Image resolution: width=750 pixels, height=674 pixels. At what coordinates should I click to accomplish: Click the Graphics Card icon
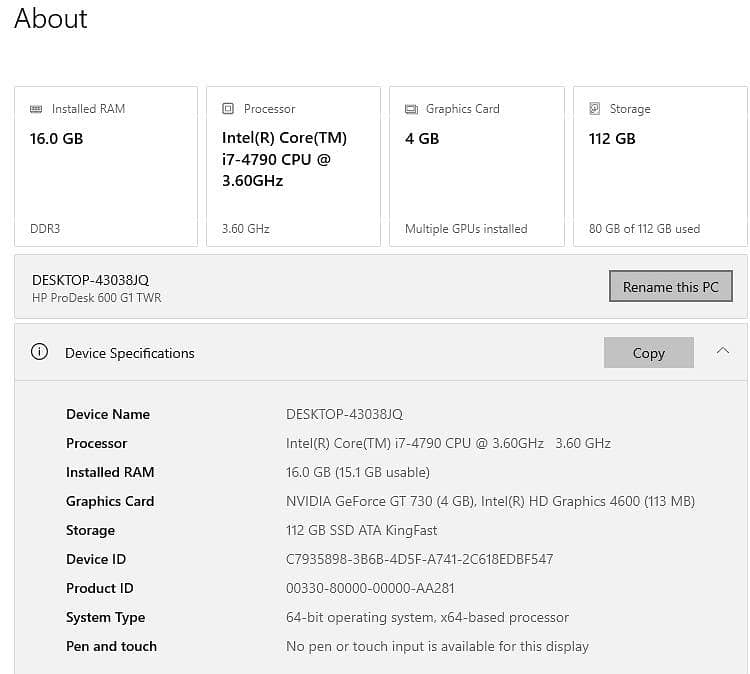pos(411,109)
